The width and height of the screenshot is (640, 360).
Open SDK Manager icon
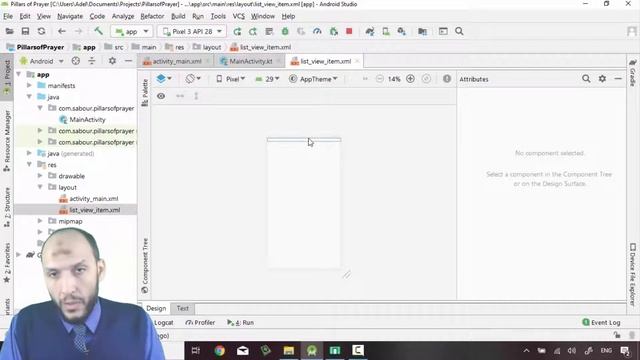coord(402,31)
